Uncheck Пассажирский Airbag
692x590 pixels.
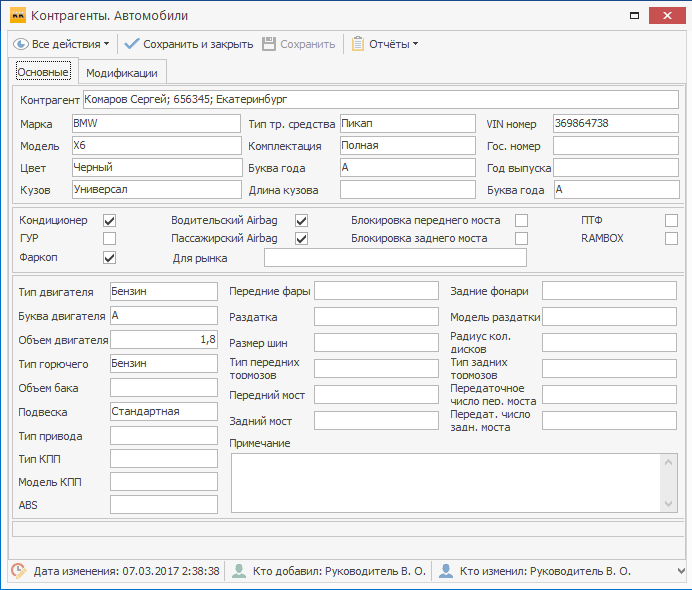coord(301,239)
